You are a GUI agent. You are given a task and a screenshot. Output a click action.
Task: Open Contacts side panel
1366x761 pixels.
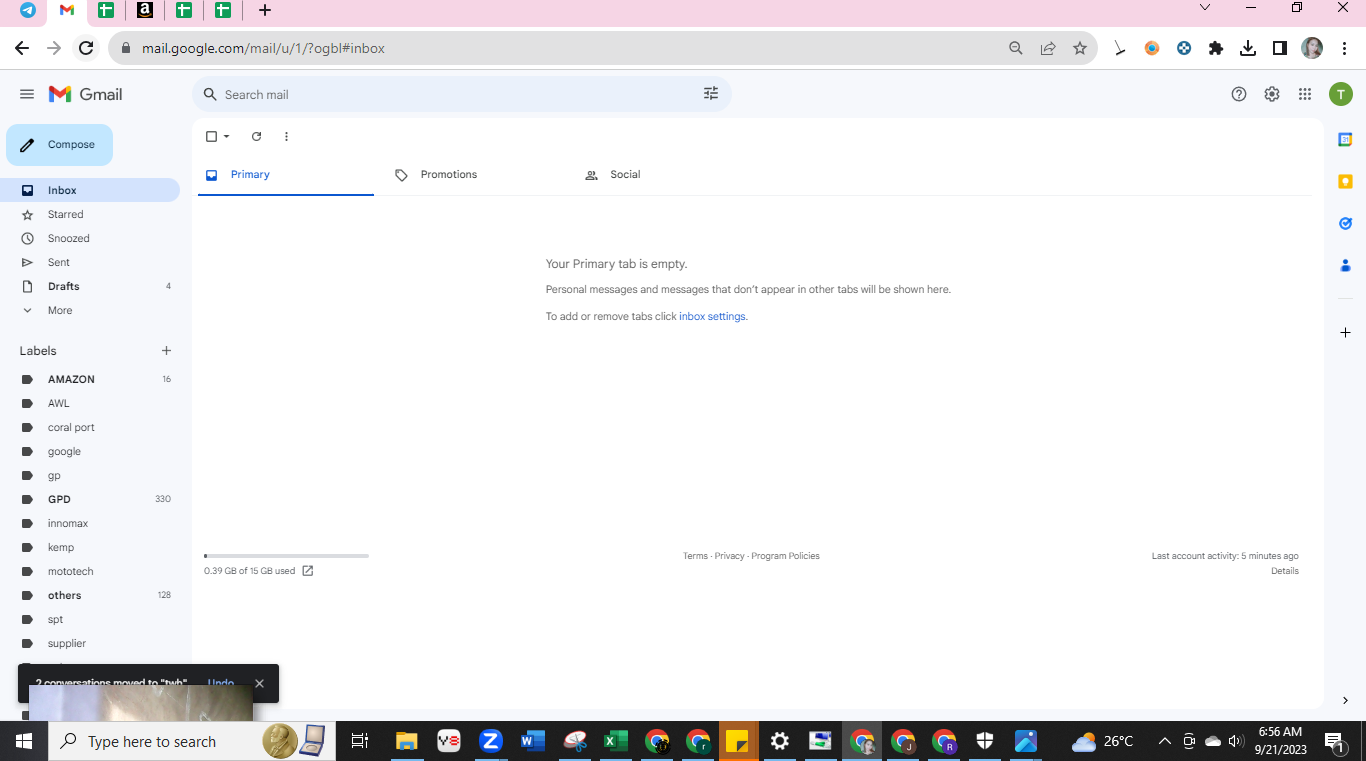1345,265
